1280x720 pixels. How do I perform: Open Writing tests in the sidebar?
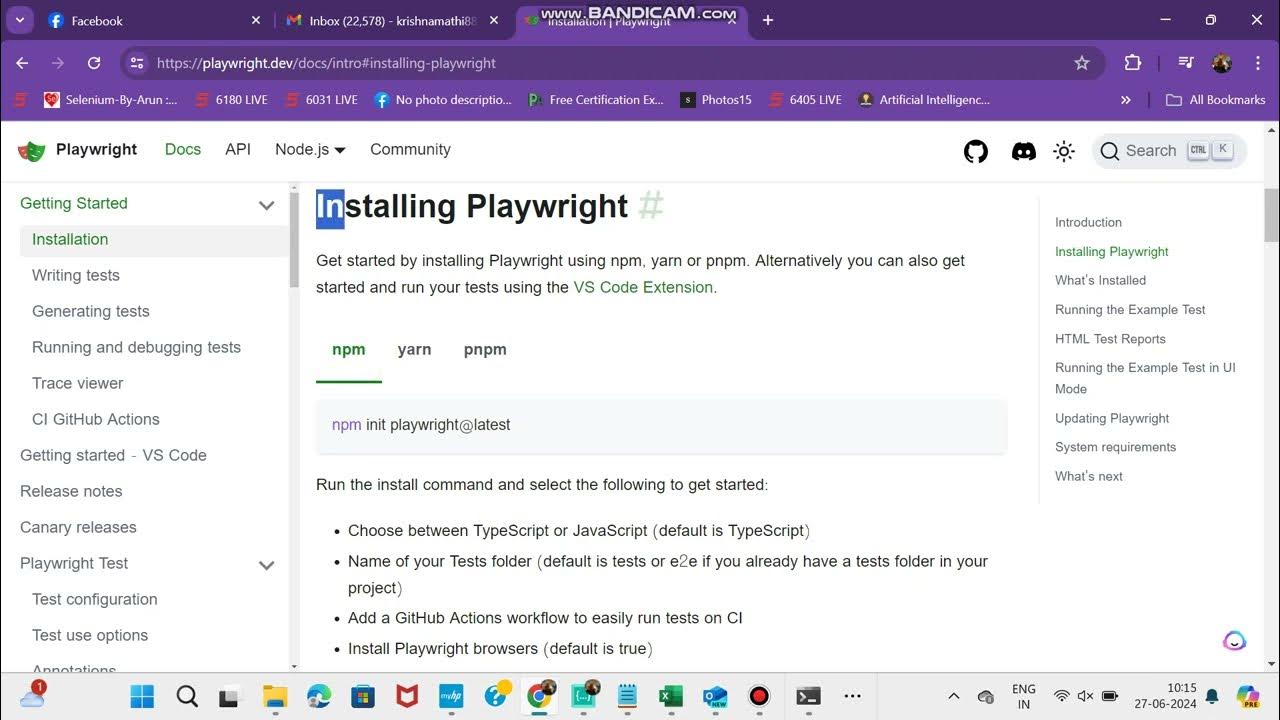click(76, 275)
